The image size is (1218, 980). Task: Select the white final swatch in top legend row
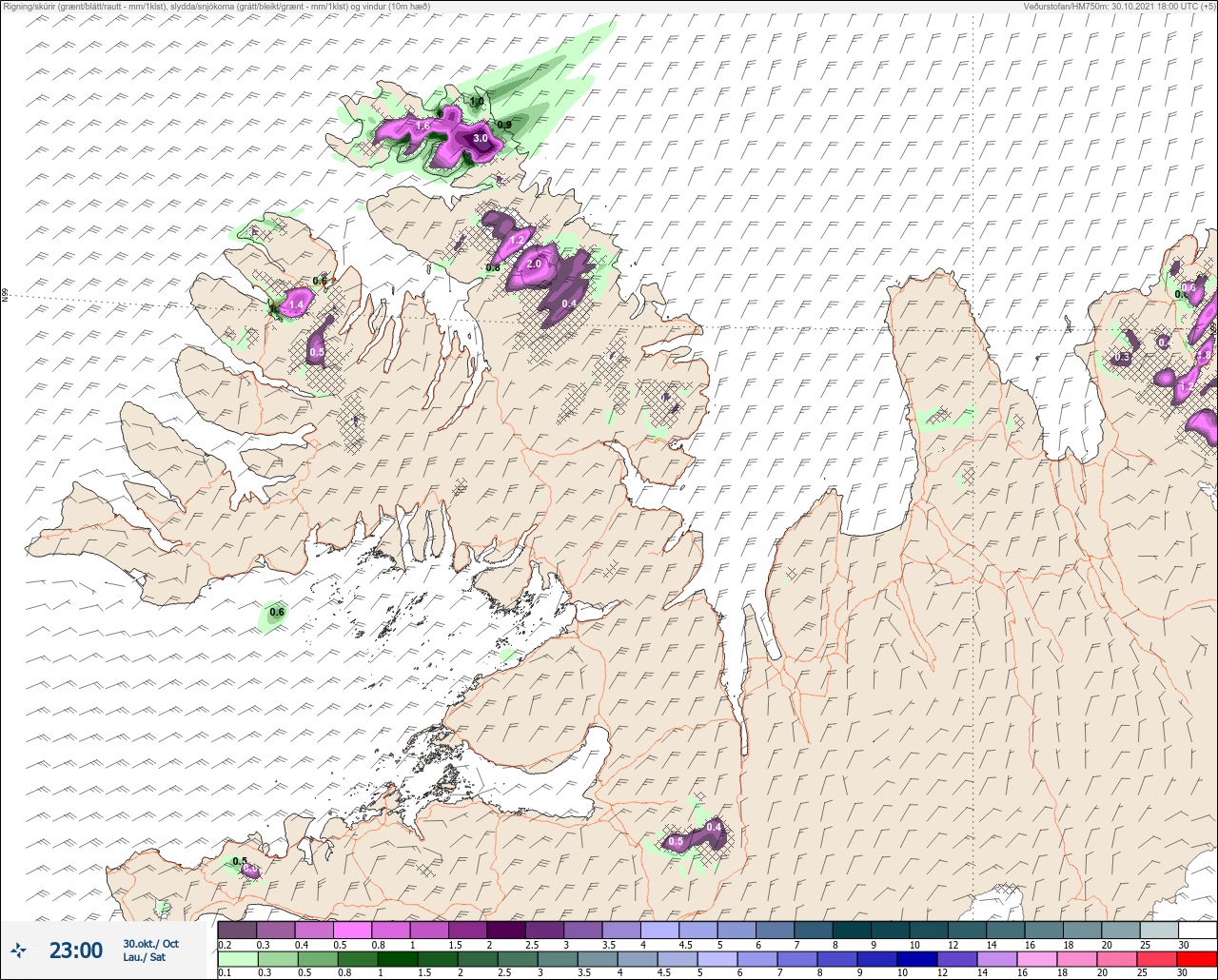click(1197, 930)
